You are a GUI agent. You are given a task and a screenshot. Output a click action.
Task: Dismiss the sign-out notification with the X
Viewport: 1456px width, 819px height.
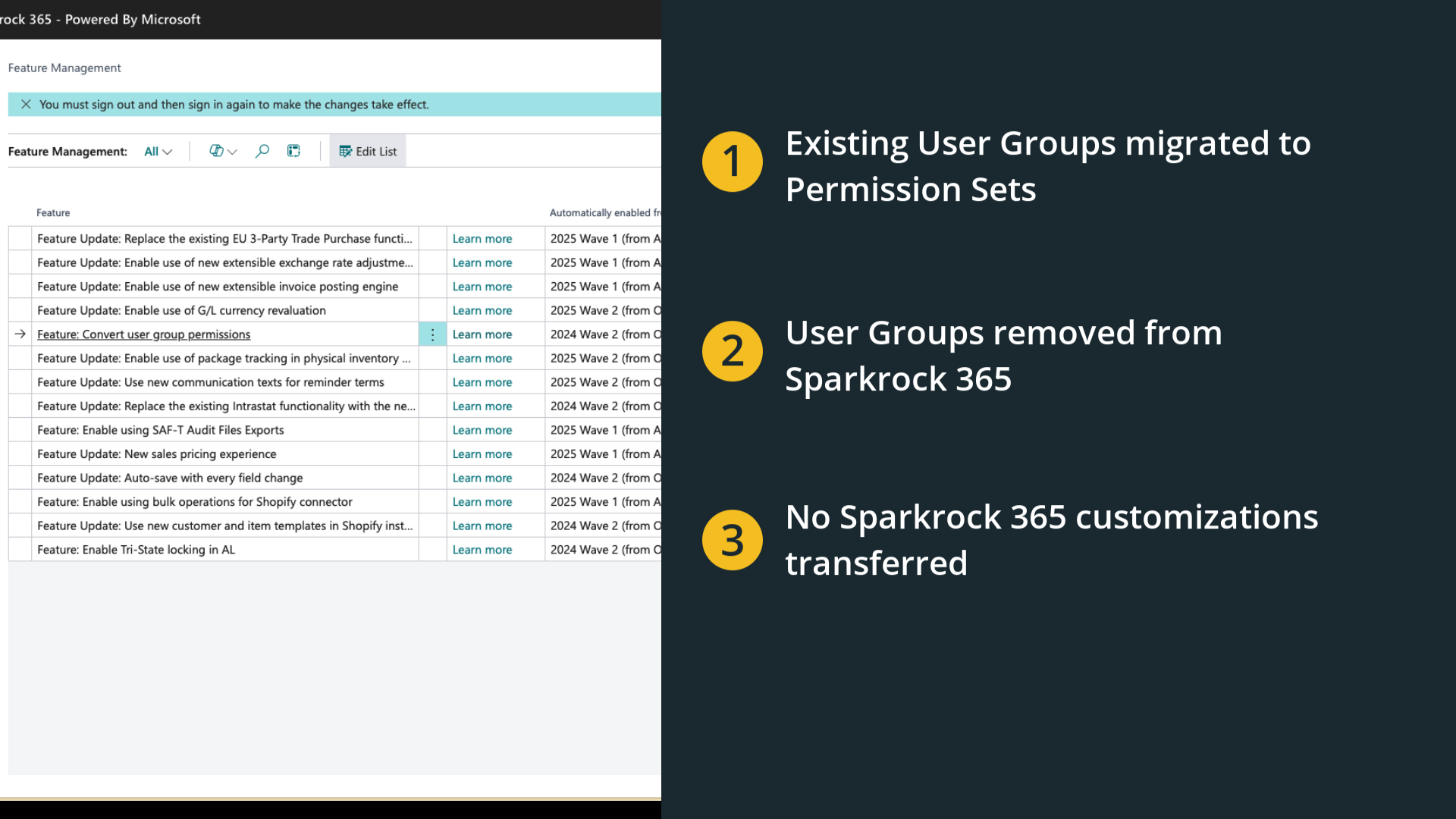26,105
